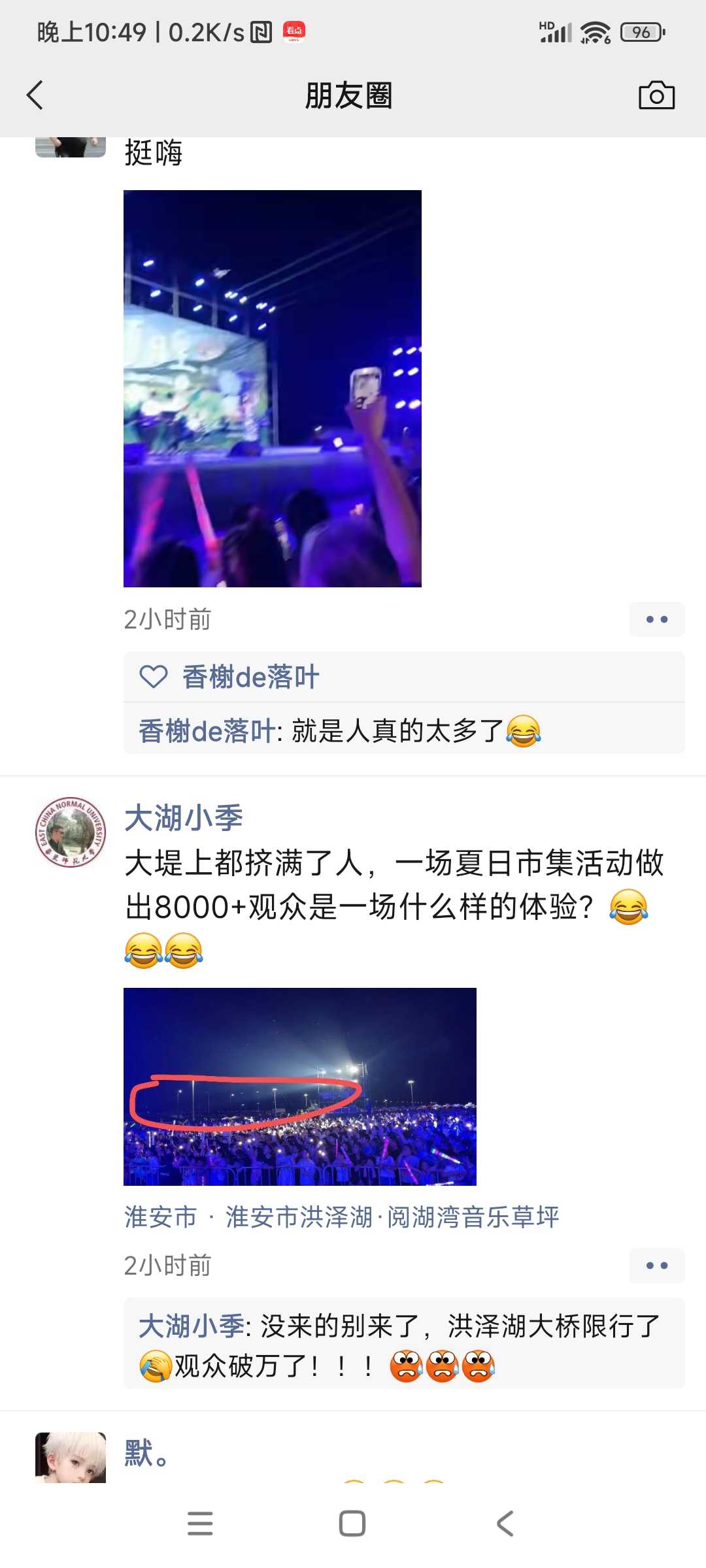
Task: Open the 大湖小季 username link on the post
Action: [184, 818]
